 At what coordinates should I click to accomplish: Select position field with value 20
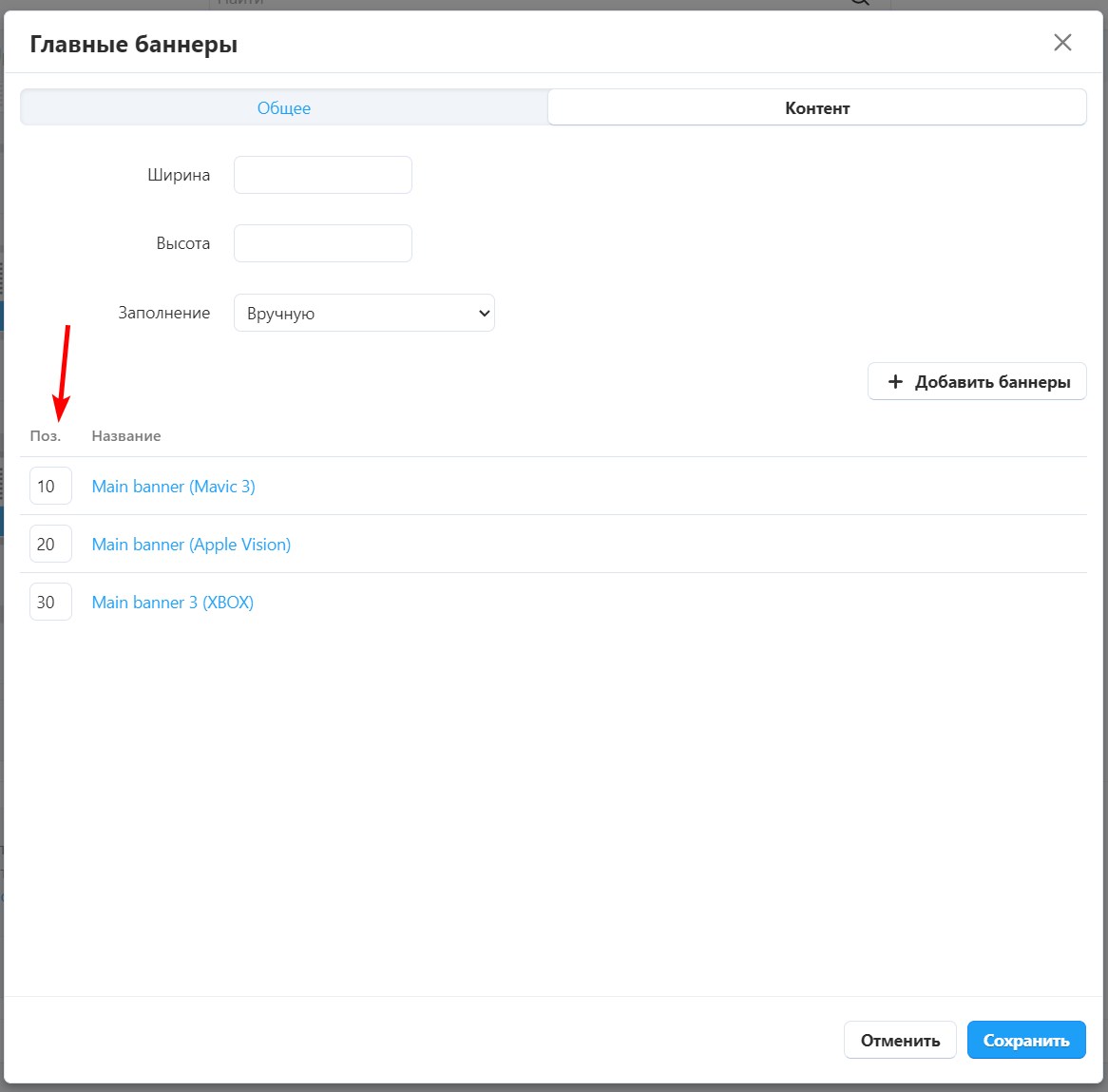[x=50, y=545]
